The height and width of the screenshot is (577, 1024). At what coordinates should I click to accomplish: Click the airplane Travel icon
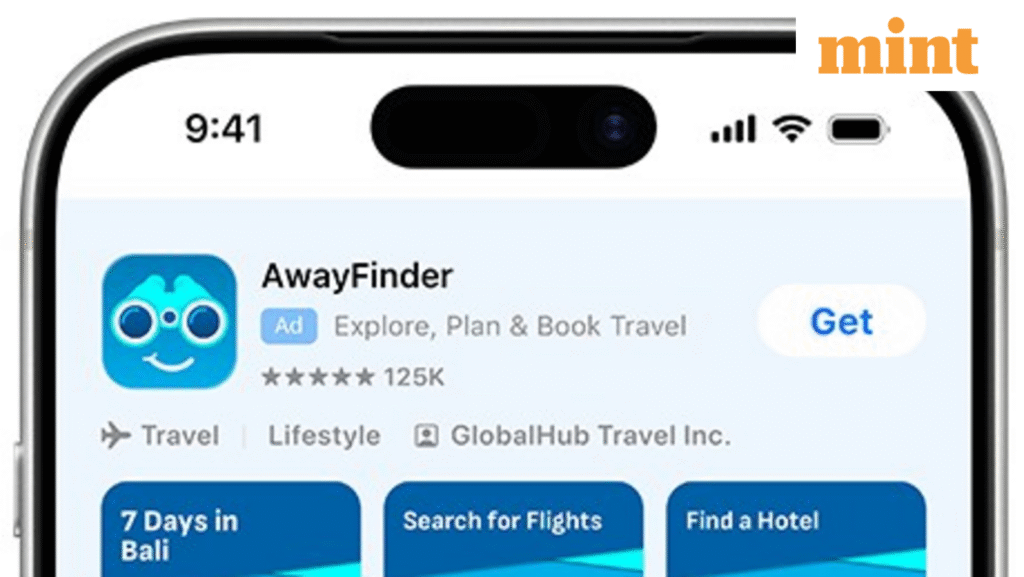116,435
